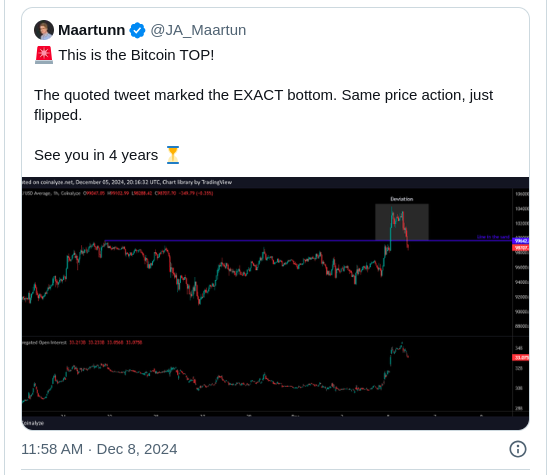The width and height of the screenshot is (555, 475).
Task: Click the blue verified checkmark badge
Action: pos(137,30)
